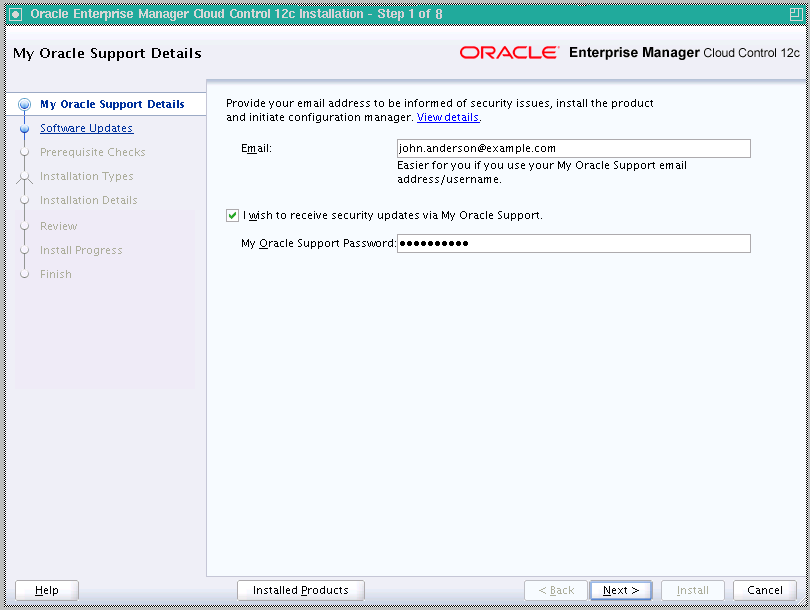Click the Software Updates step marker dot
The width and height of the screenshot is (810, 610).
click(24, 128)
